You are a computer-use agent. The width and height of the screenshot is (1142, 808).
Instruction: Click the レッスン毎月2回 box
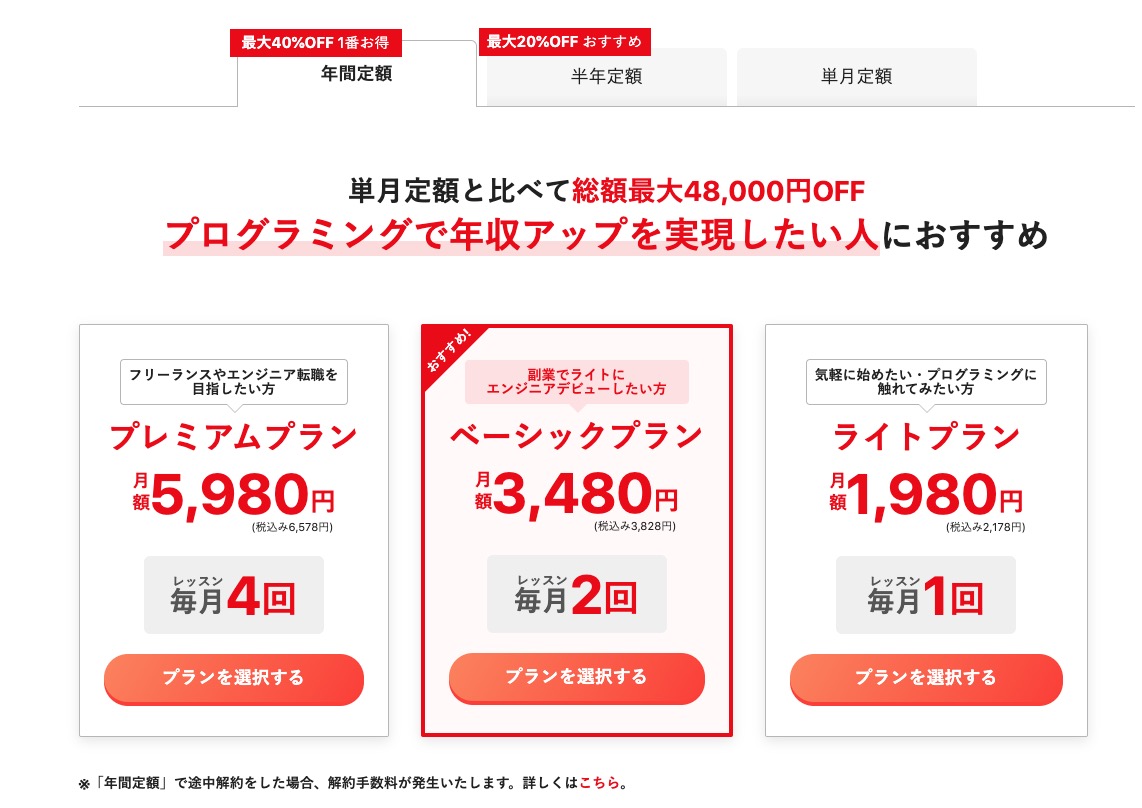coord(577,594)
